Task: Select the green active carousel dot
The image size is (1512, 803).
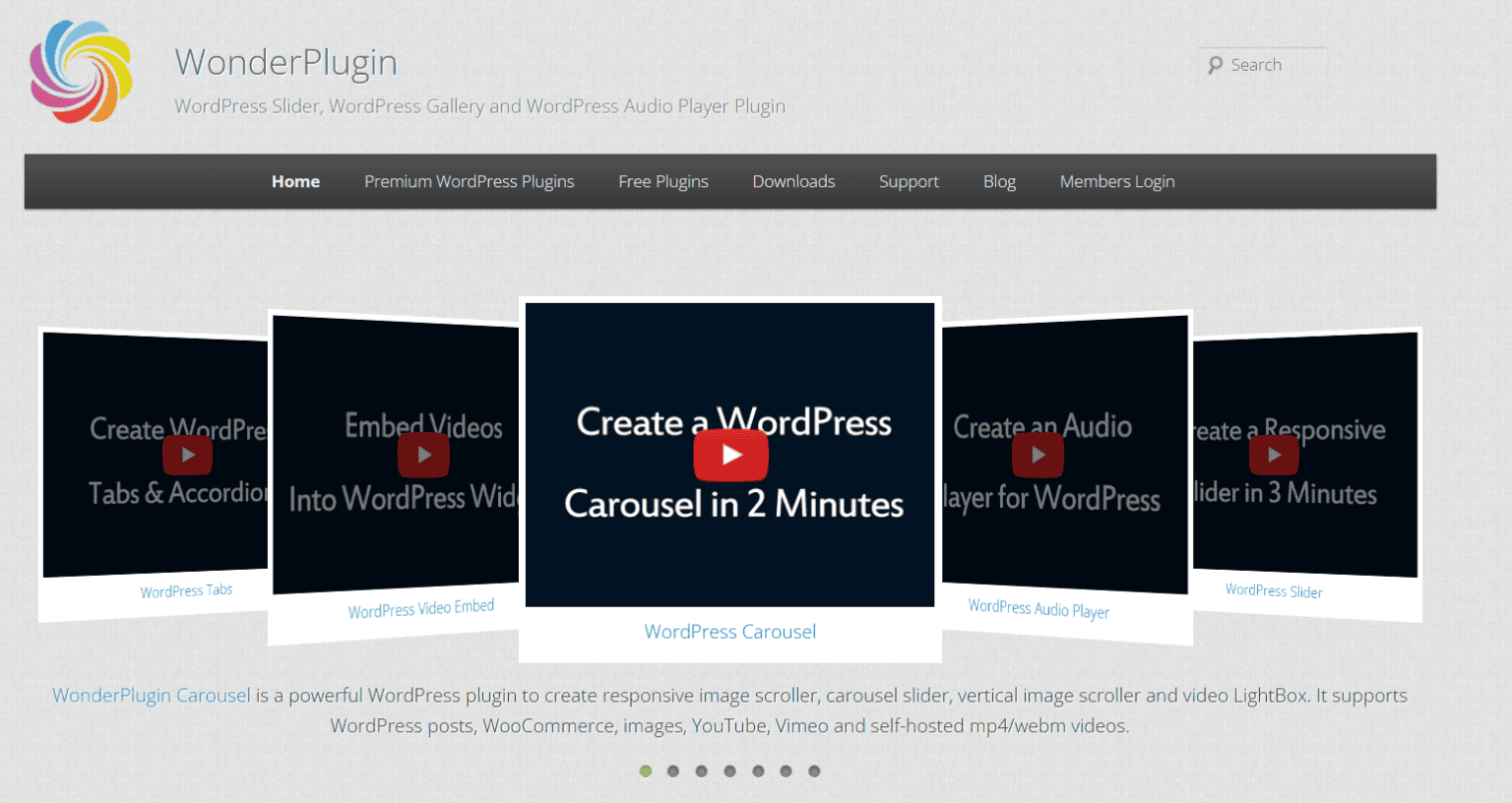Action: tap(645, 772)
